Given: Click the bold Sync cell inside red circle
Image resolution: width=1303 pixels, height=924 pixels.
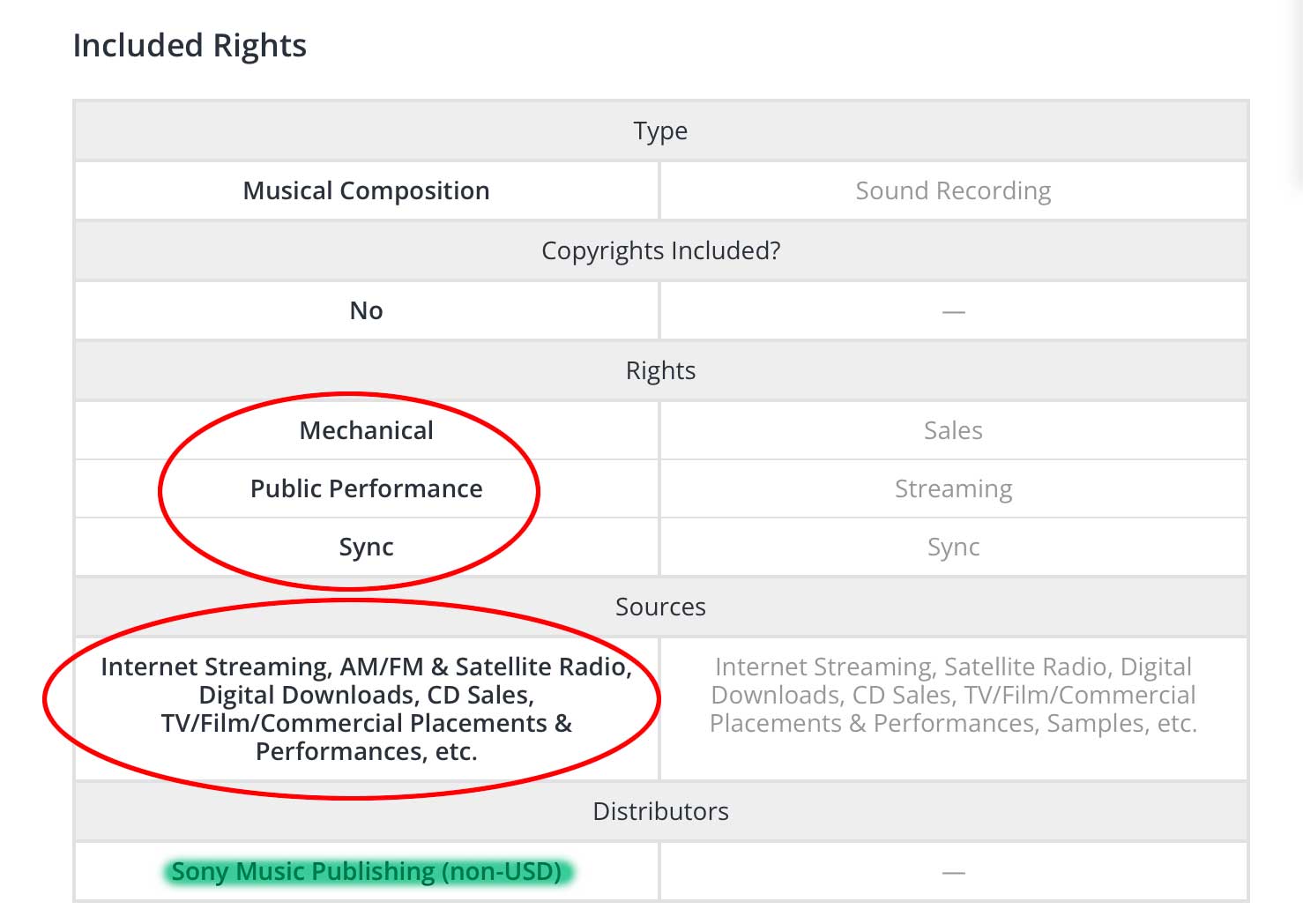Looking at the screenshot, I should [x=366, y=547].
